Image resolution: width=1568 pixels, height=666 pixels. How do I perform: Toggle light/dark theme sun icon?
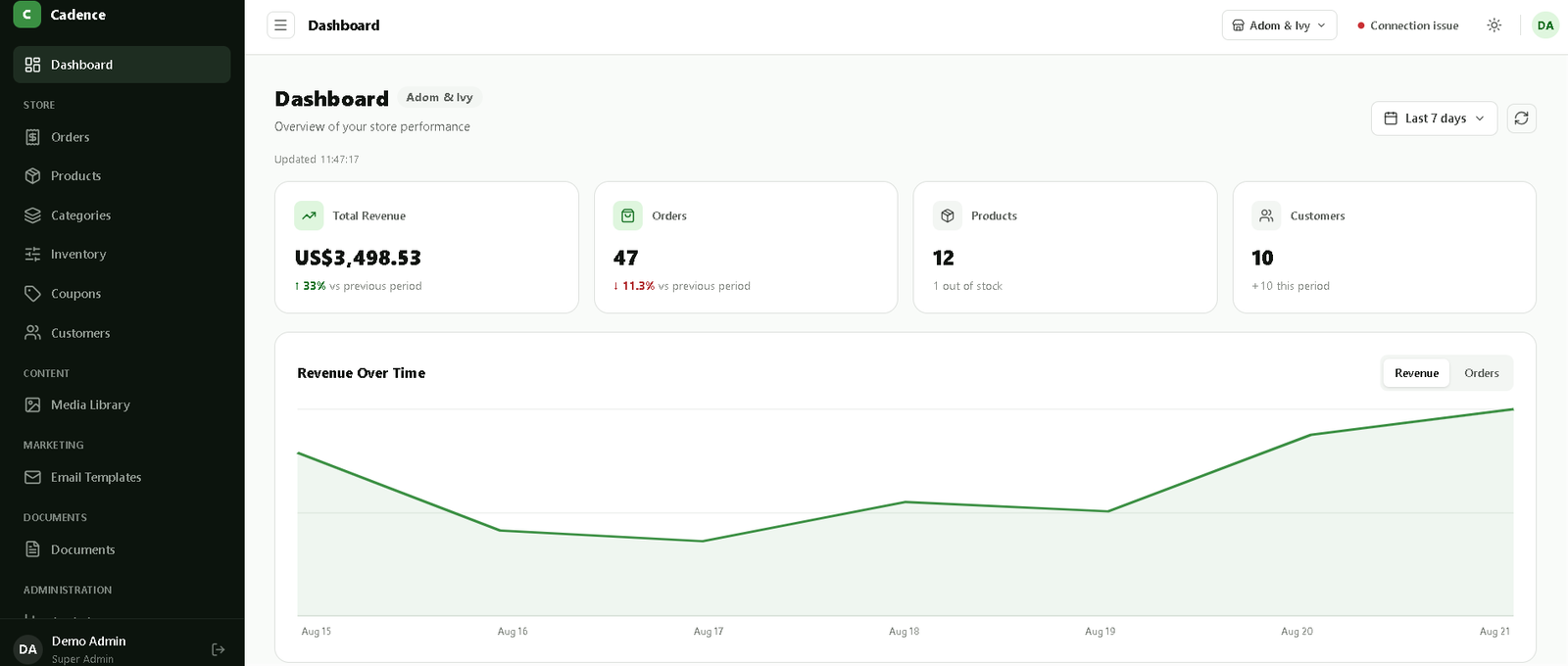1494,25
